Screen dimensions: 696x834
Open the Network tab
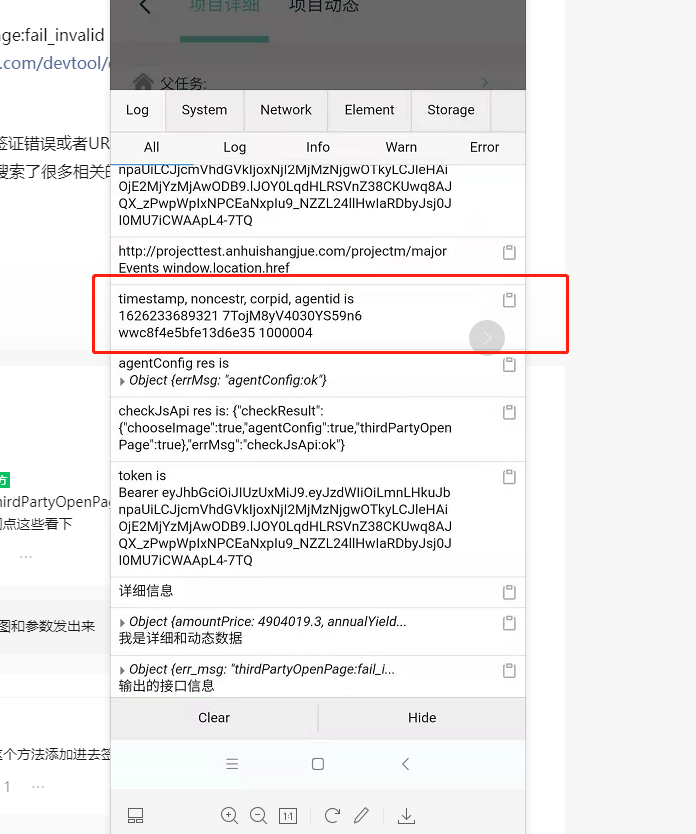[286, 110]
